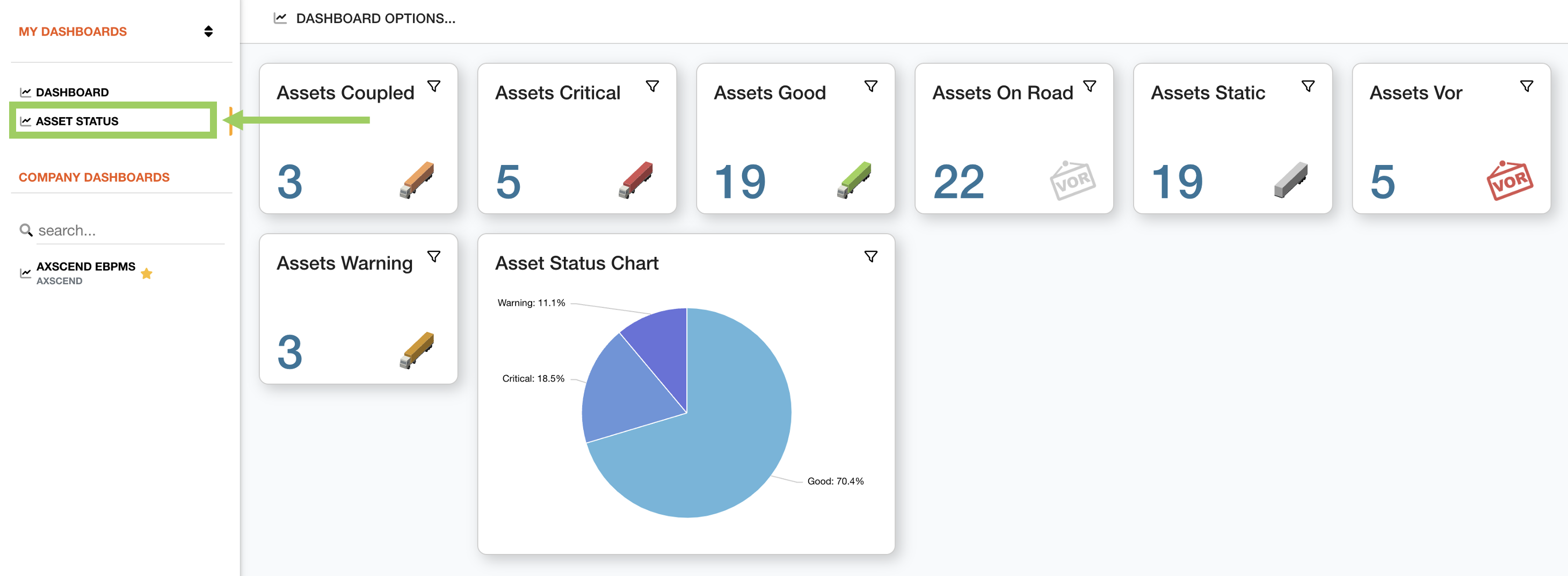The height and width of the screenshot is (576, 1568).
Task: Select the chart icon beside DASHBOARD OPTIONS
Action: tap(279, 18)
